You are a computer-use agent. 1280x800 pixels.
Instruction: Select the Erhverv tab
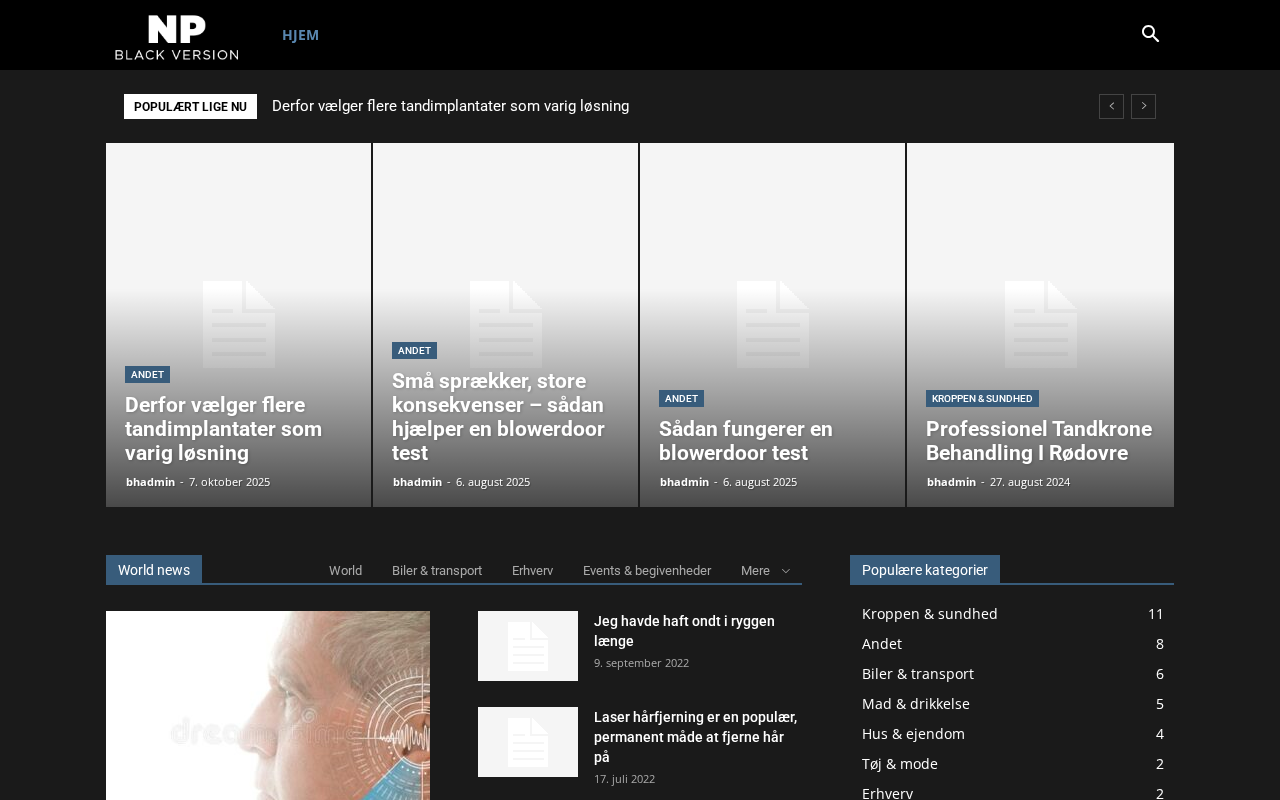pyautogui.click(x=532, y=571)
